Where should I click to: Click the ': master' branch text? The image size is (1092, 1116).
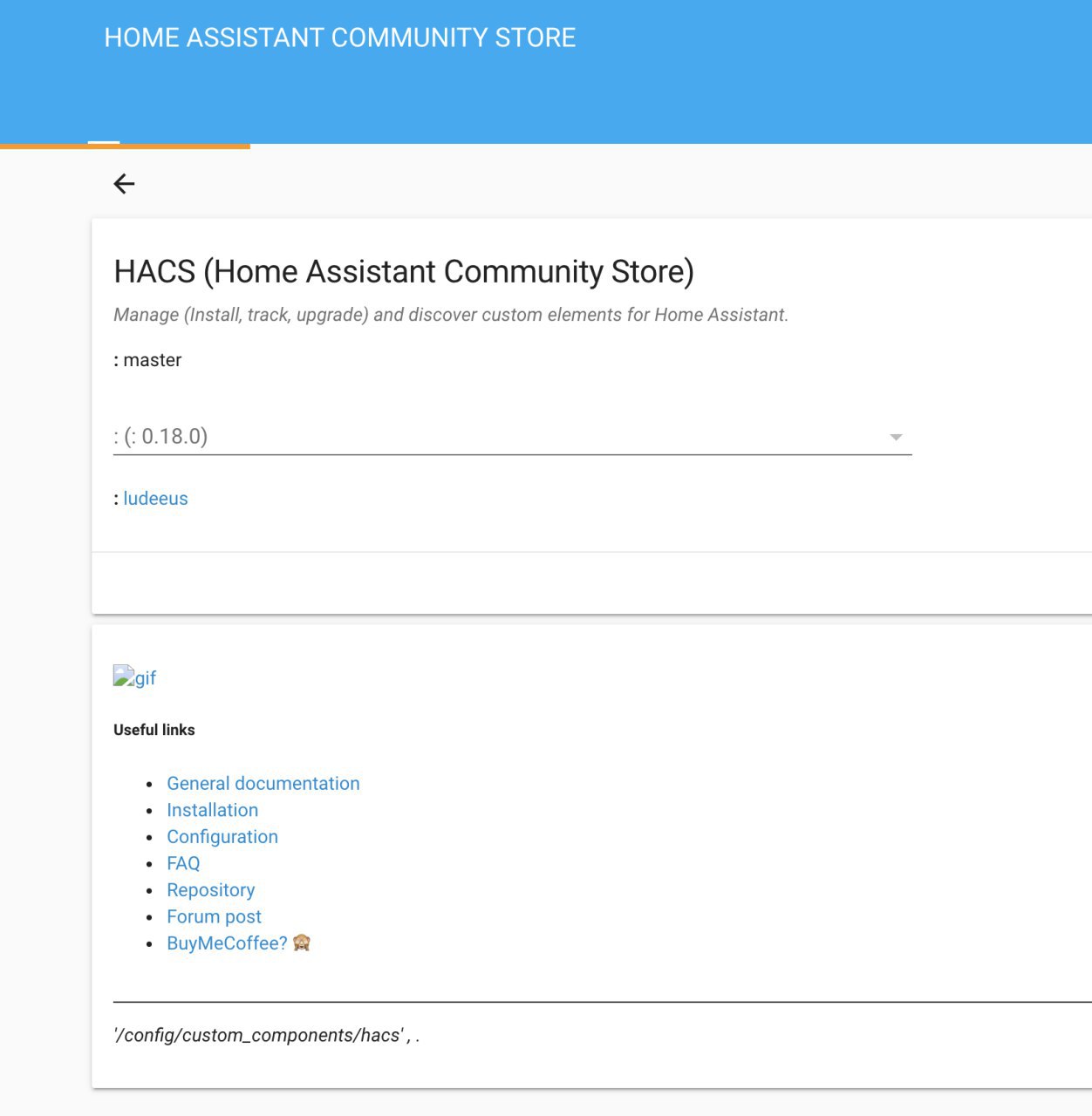147,360
